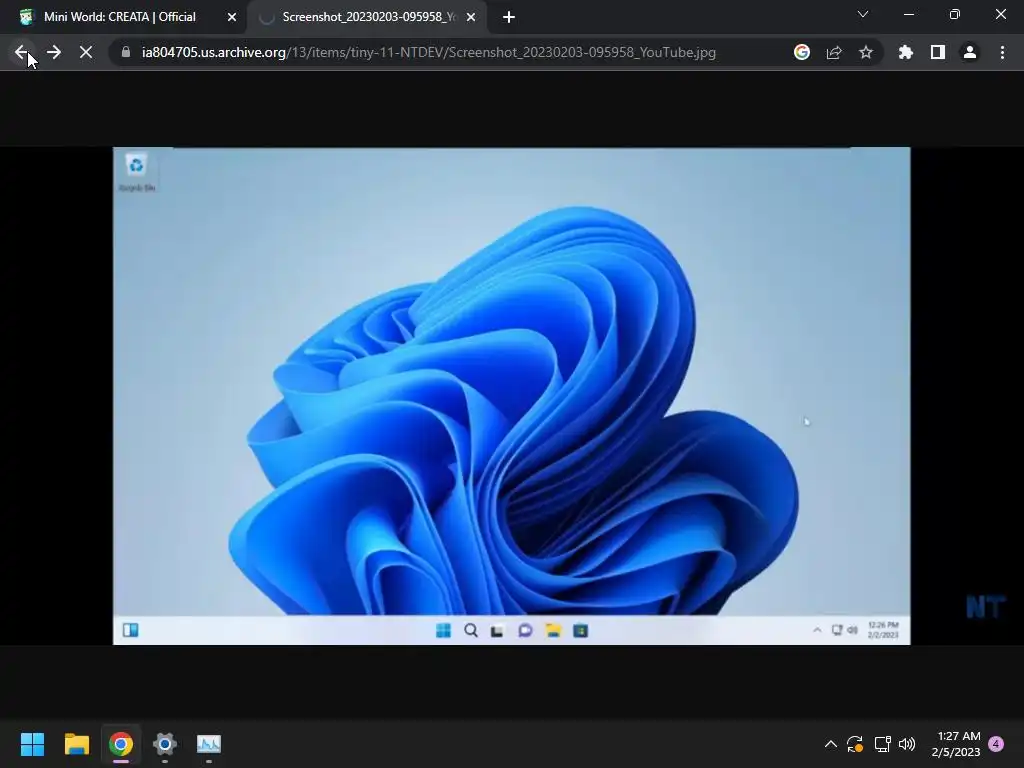Bookmark this page with the star icon
Screen dimensions: 1024x768
coord(866,52)
